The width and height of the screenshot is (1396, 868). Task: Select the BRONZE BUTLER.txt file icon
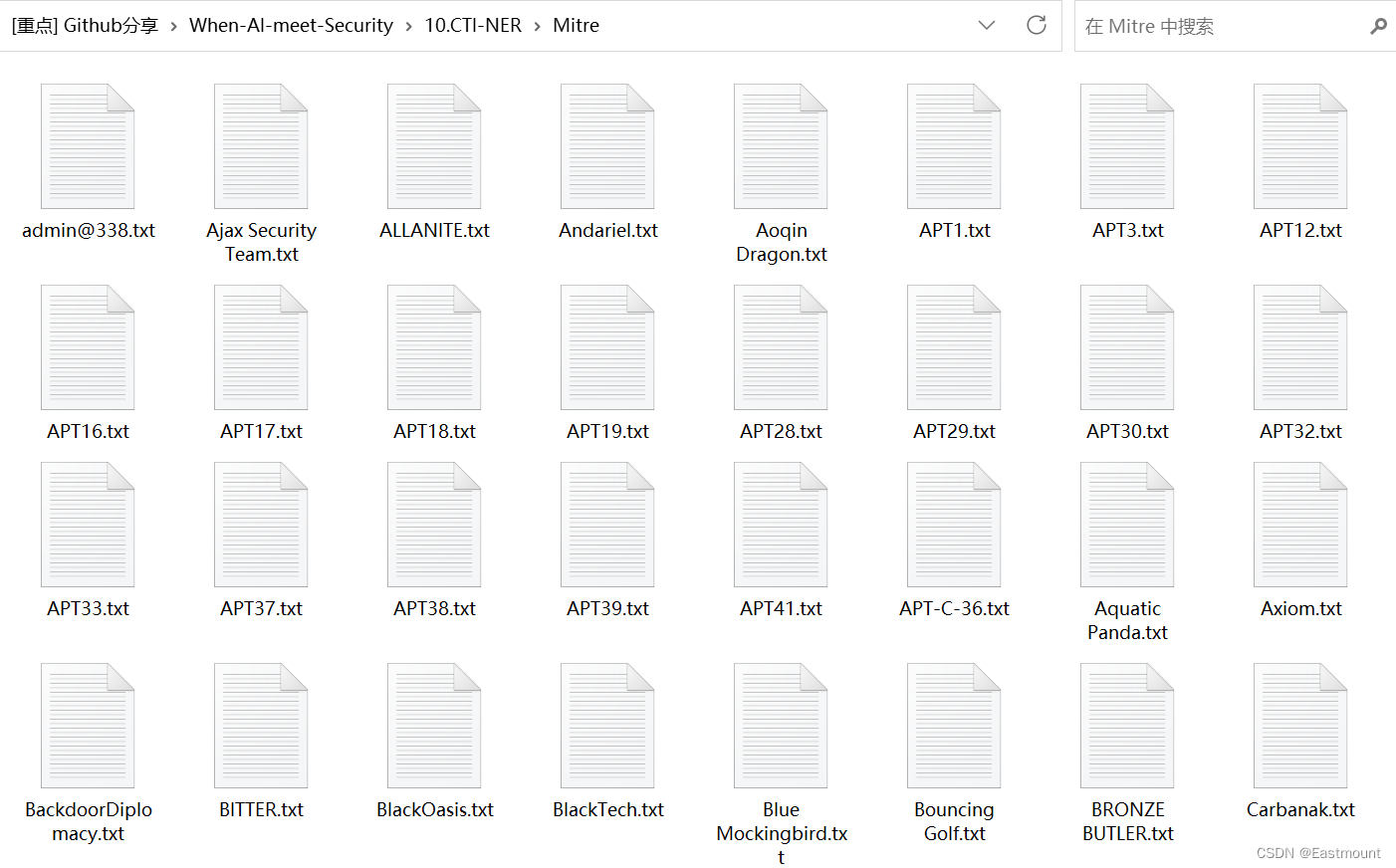click(x=1127, y=726)
